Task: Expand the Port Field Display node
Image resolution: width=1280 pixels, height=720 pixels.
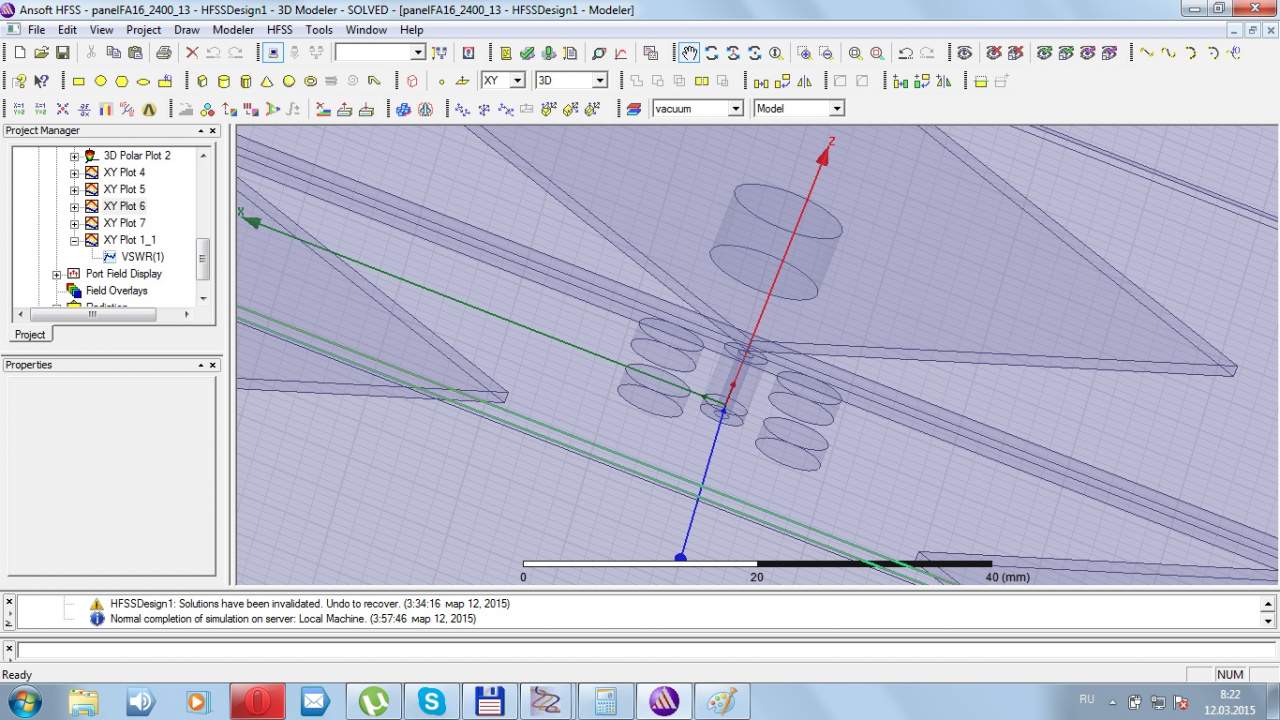Action: 57,274
